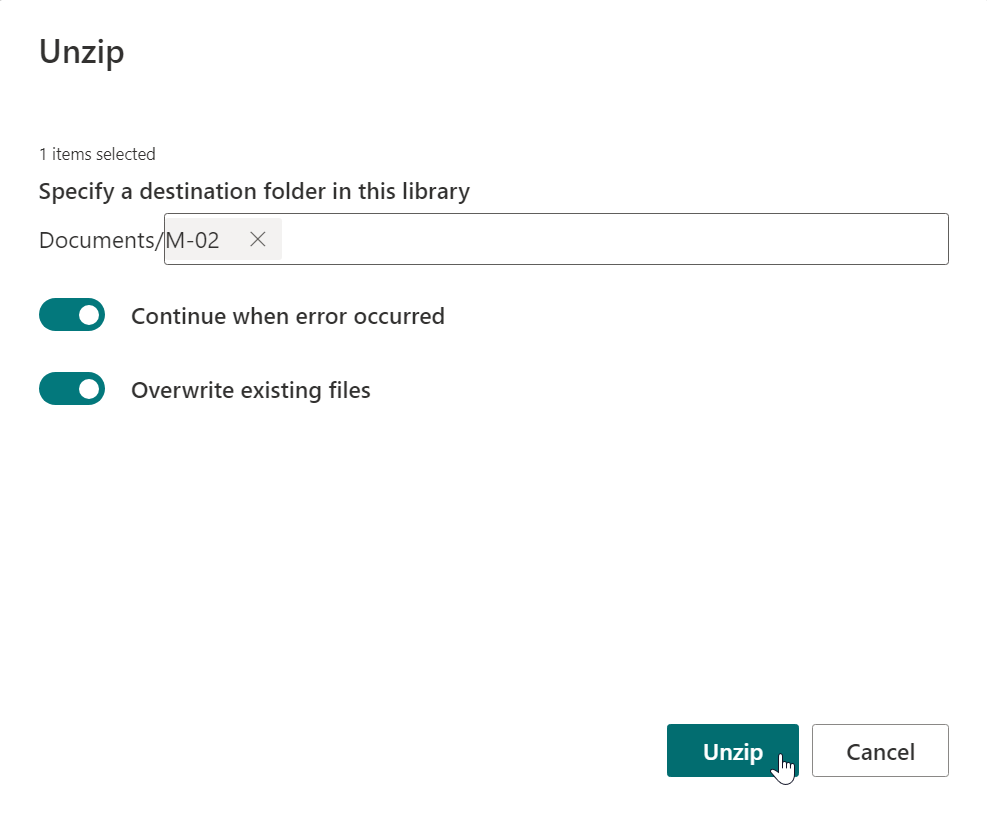The height and width of the screenshot is (815, 987).
Task: Click the Unzip dialog title
Action: tap(82, 52)
